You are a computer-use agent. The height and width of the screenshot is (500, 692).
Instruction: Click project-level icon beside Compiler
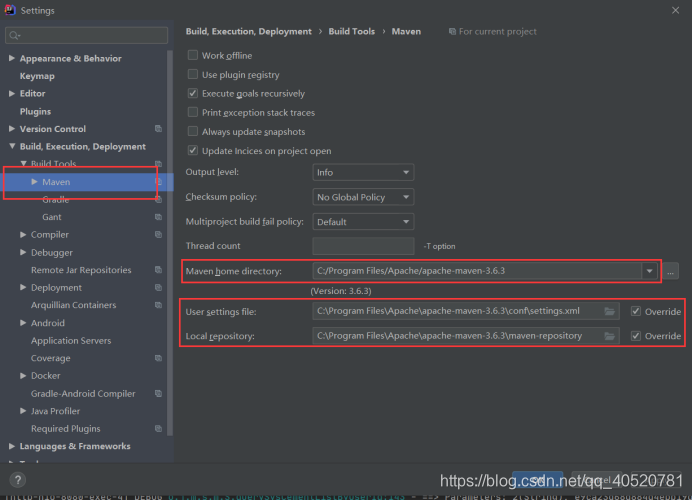click(158, 234)
